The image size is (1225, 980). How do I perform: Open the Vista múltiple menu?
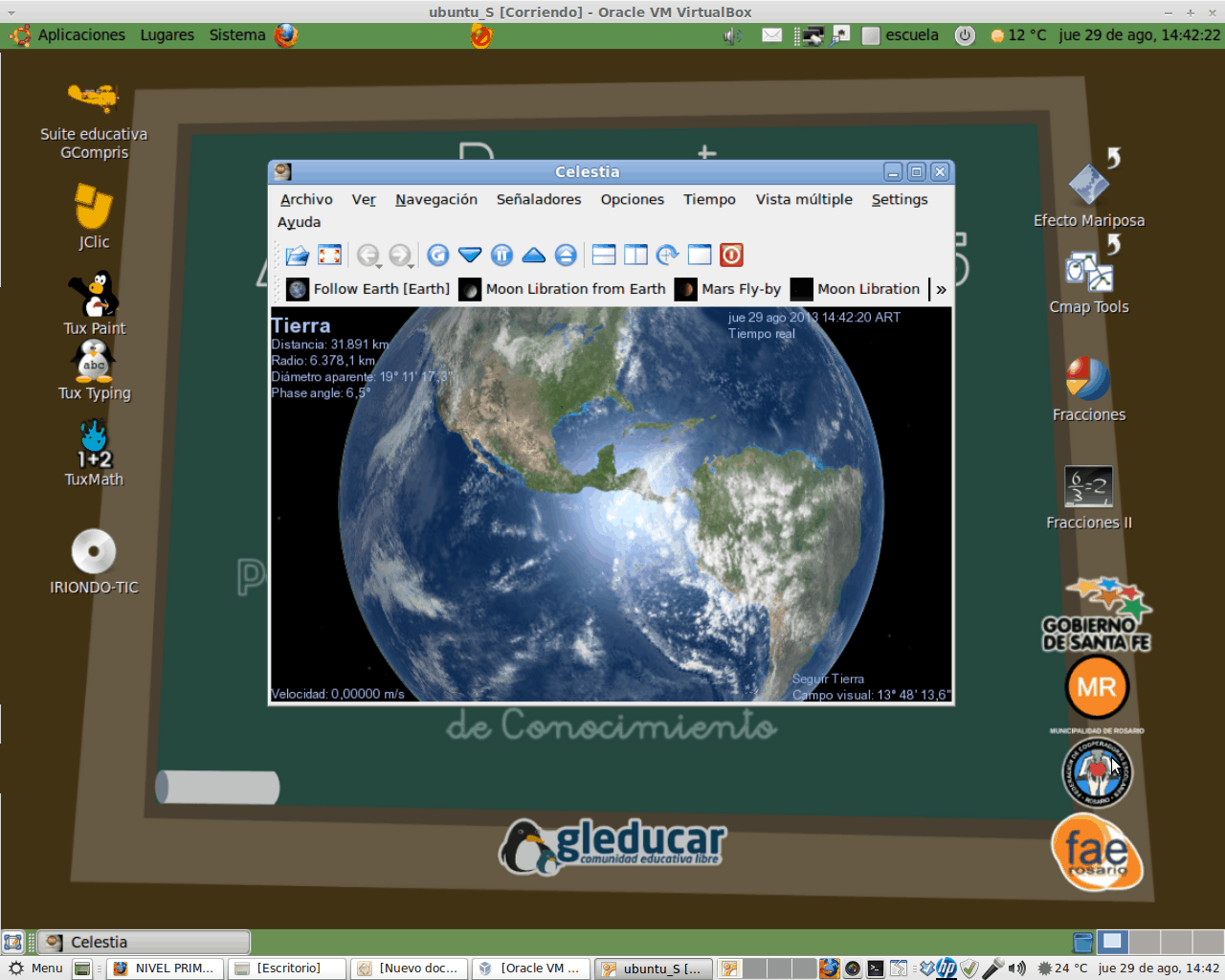803,199
